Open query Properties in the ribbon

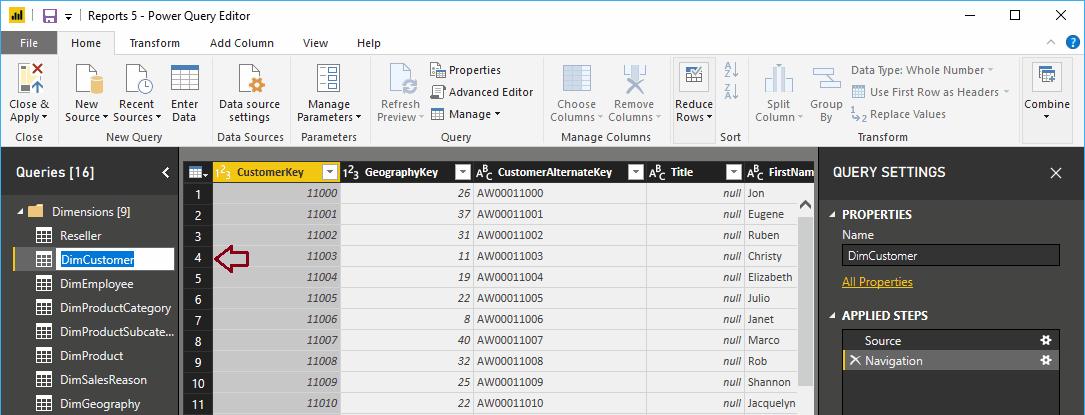coord(466,70)
